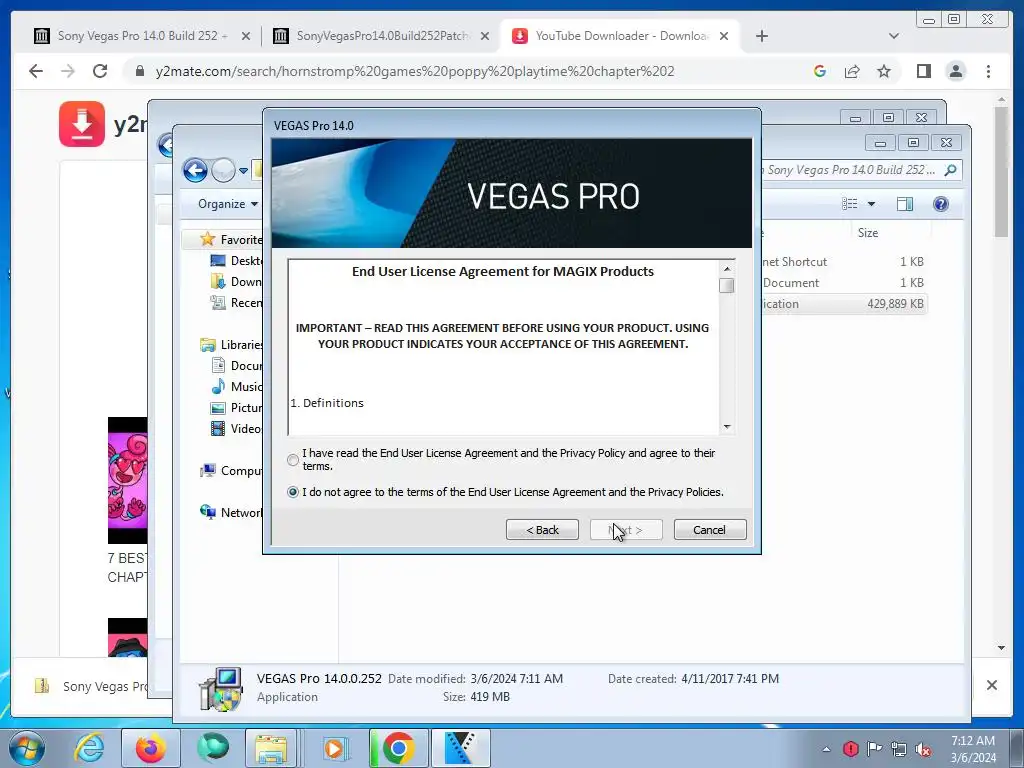The image size is (1024, 768).
Task: Dismiss the Chrome download bar
Action: 991,685
